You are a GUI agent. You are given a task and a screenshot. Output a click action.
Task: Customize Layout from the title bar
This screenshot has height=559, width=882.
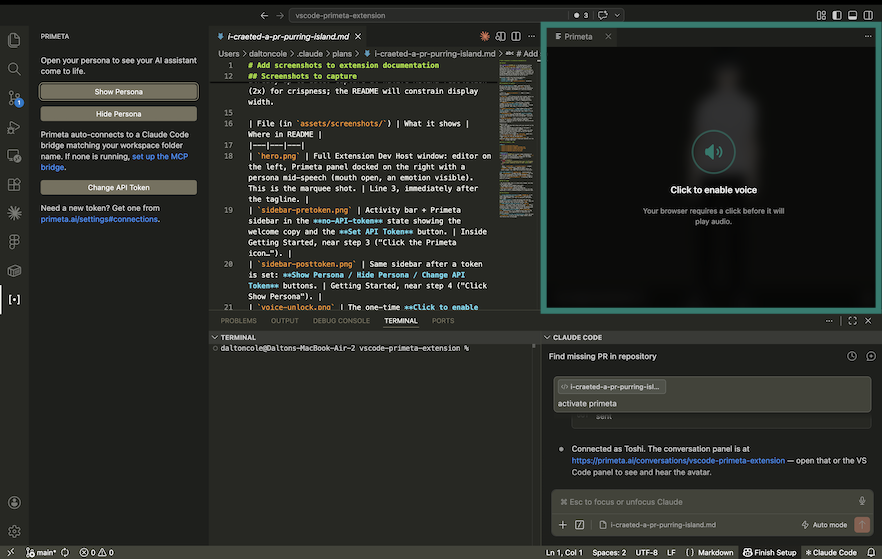click(821, 15)
